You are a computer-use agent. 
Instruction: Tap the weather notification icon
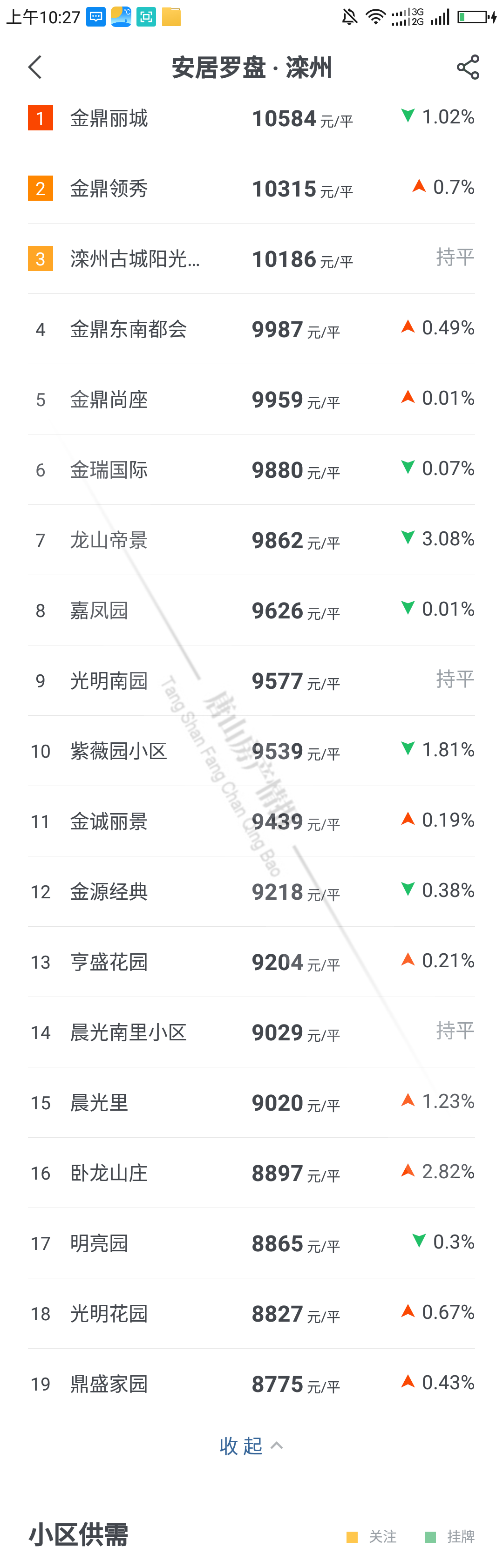pos(121,16)
